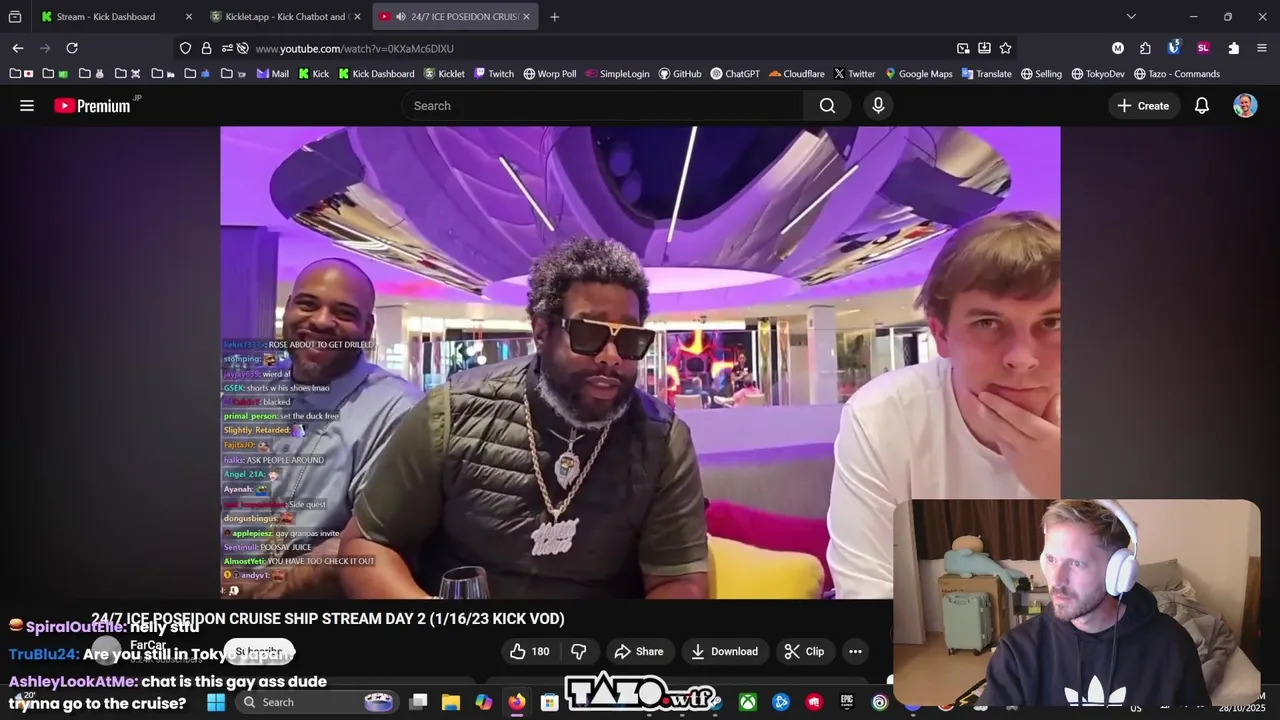The width and height of the screenshot is (1280, 720).
Task: Open the GitHub bookmark
Action: click(x=679, y=73)
